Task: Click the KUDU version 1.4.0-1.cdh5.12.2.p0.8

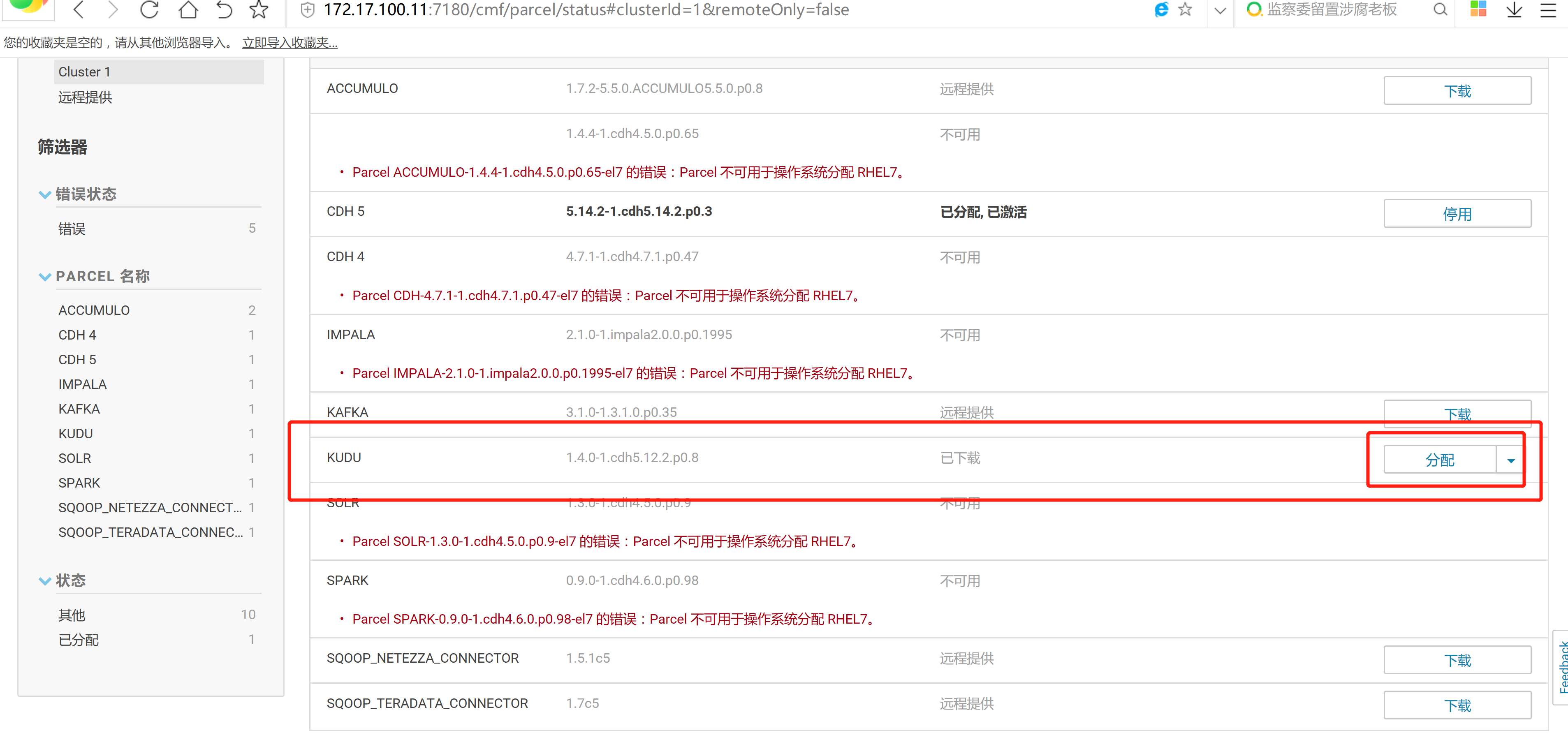Action: point(632,457)
